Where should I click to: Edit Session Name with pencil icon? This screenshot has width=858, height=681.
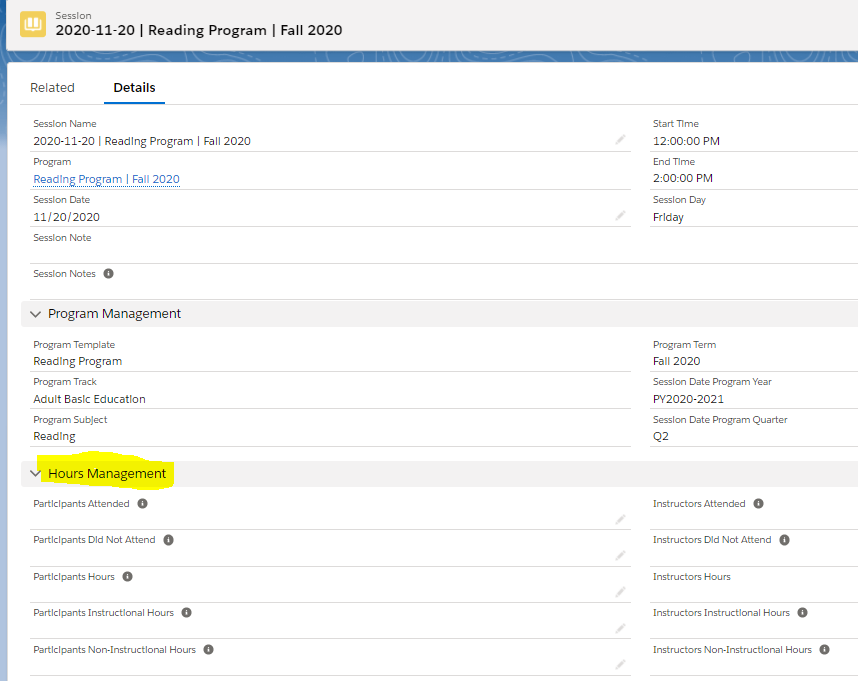click(x=620, y=140)
